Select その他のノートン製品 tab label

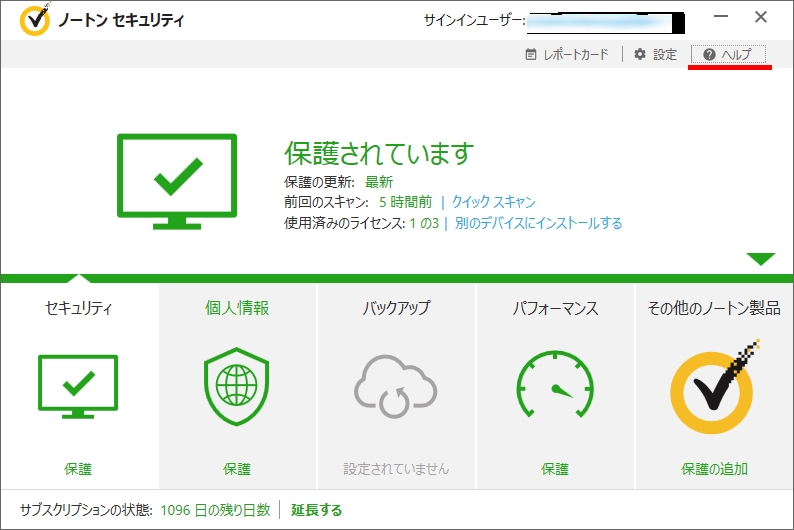(x=714, y=308)
